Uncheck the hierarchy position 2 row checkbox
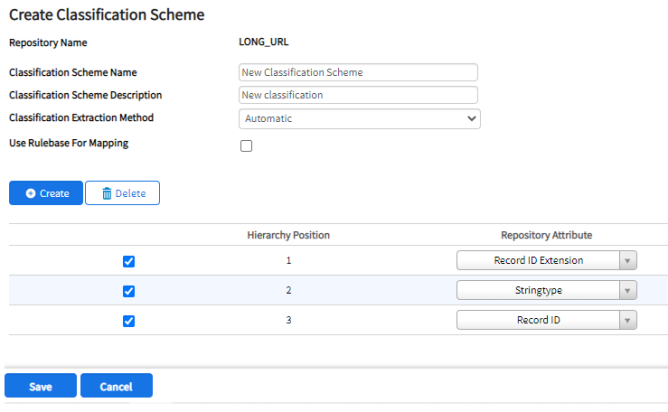The height and width of the screenshot is (412, 668). tap(129, 291)
